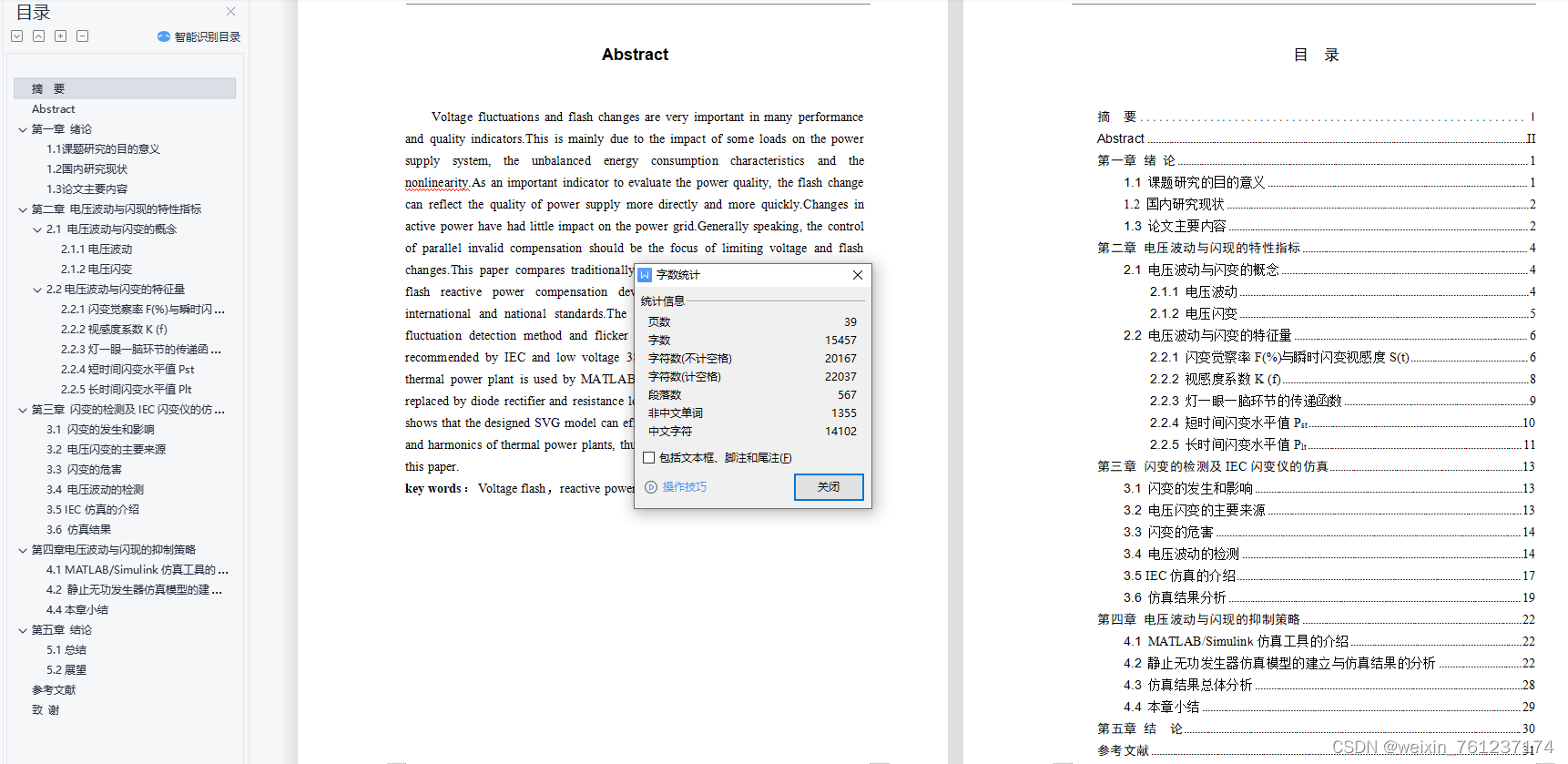Jump to 2.1.1 电压波动 in outline
The height and width of the screenshot is (764, 1568).
click(x=97, y=250)
